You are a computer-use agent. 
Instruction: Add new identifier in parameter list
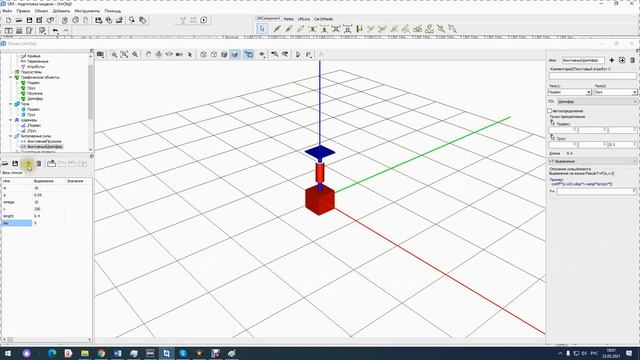click(x=28, y=164)
